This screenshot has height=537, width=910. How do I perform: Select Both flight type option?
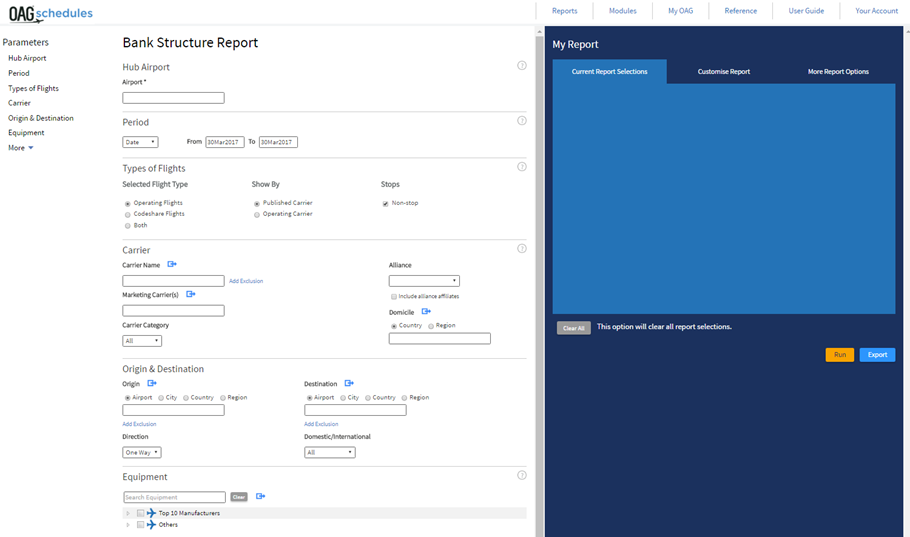[128, 226]
